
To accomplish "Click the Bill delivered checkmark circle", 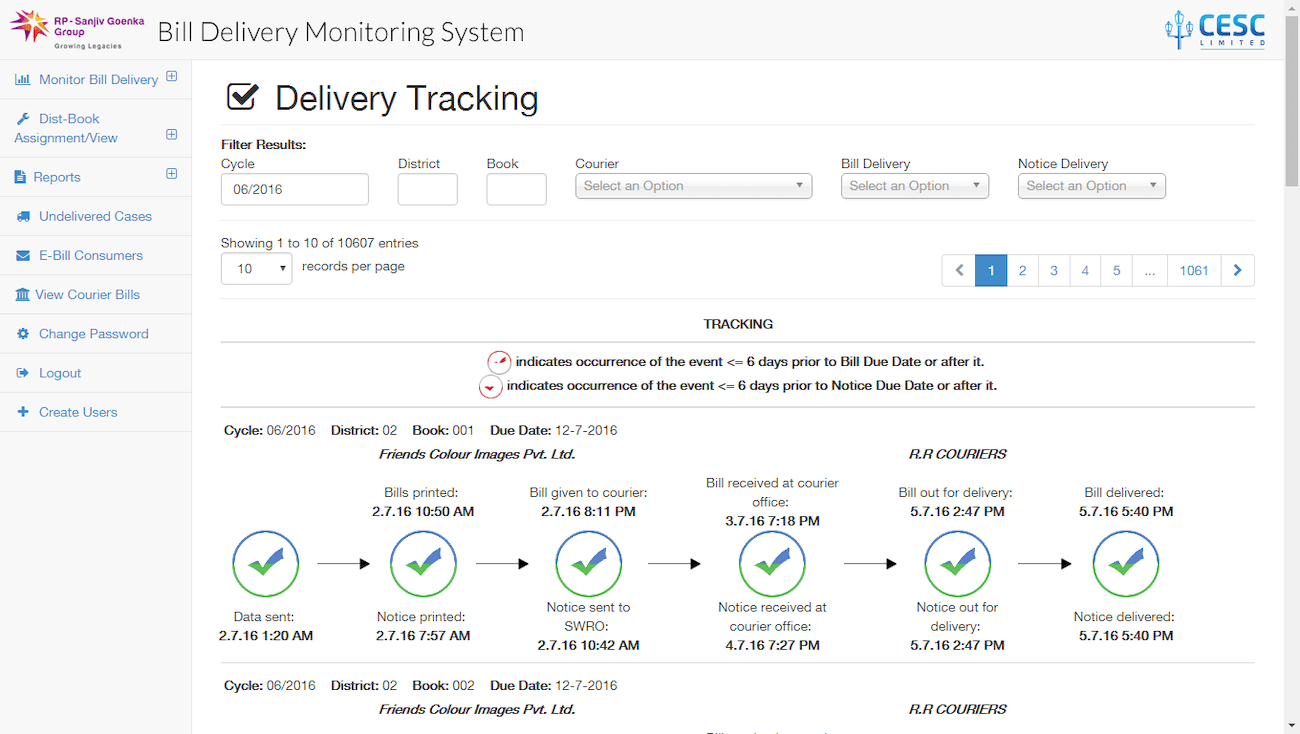I will coord(1125,564).
